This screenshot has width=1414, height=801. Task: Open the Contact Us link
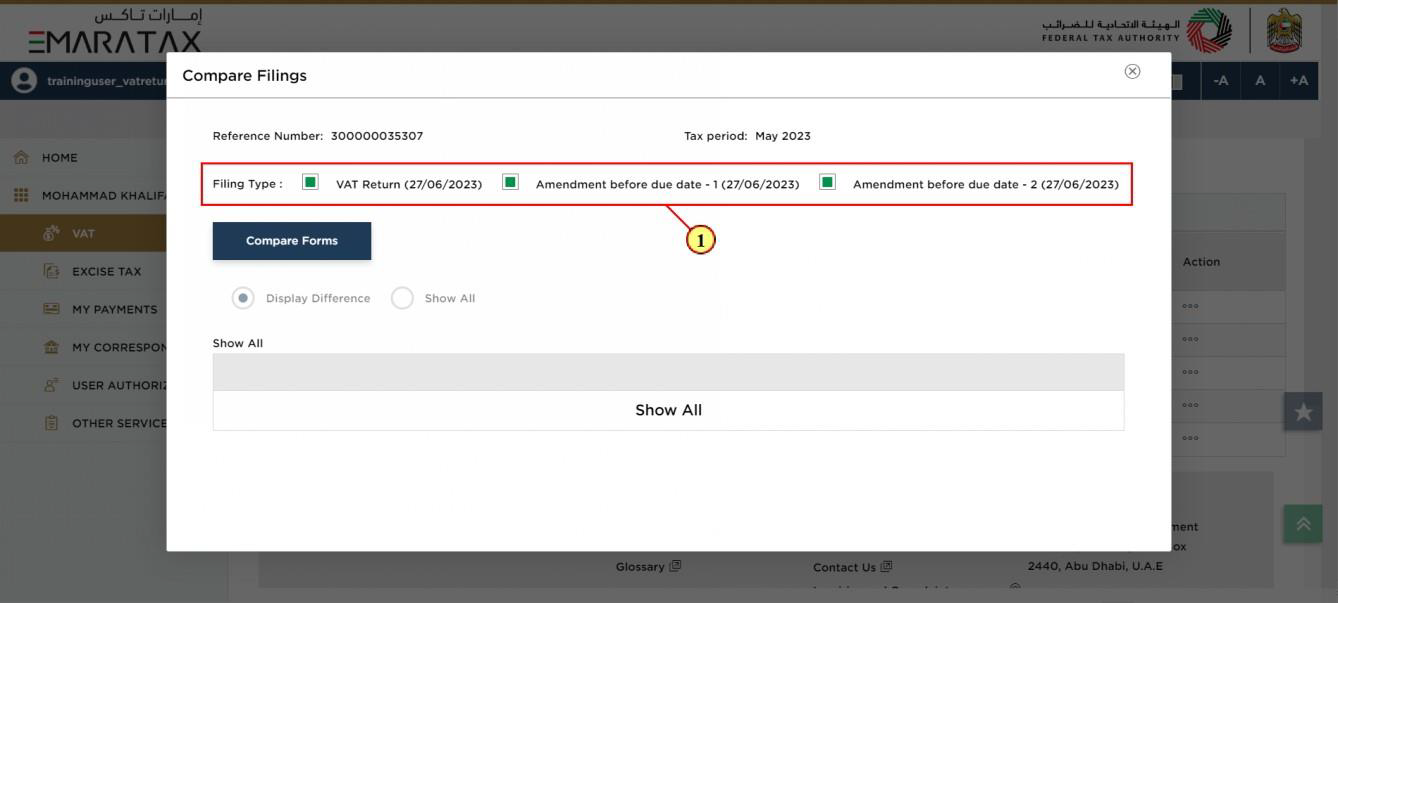tap(844, 567)
